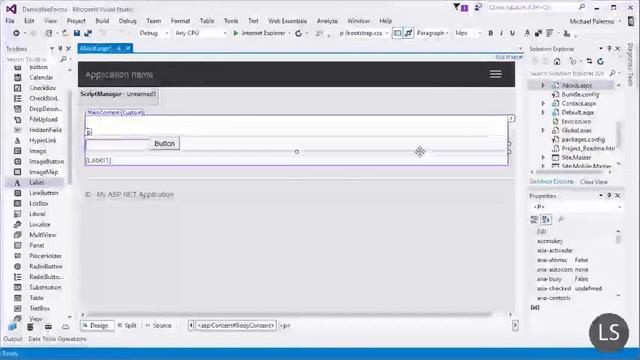The image size is (640, 360).
Task: Expand Site.Master node
Action: [x=543, y=157]
